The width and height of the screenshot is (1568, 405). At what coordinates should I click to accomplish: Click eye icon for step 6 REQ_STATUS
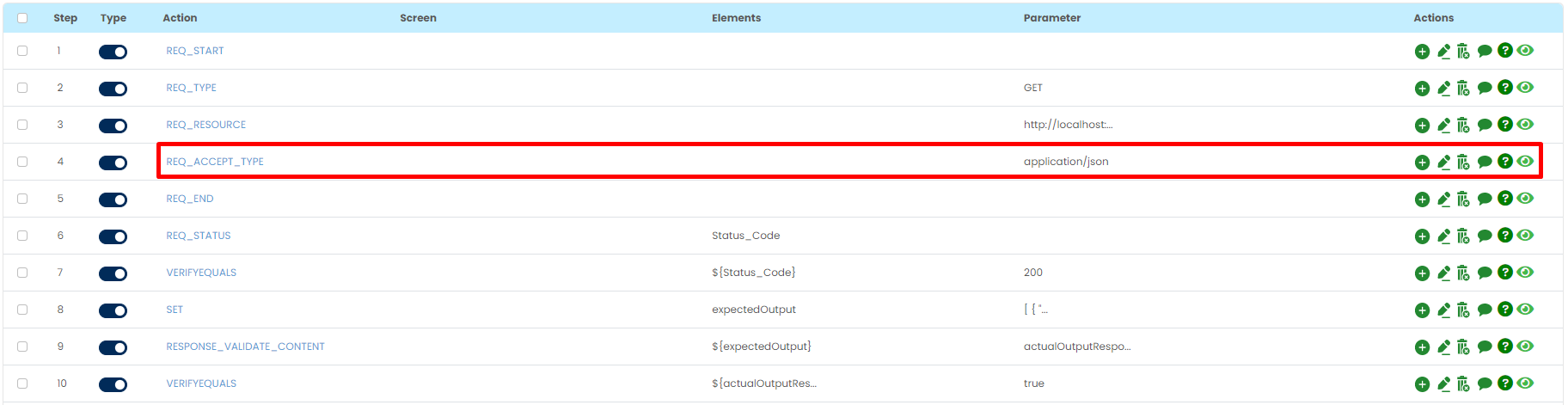pyautogui.click(x=1525, y=236)
